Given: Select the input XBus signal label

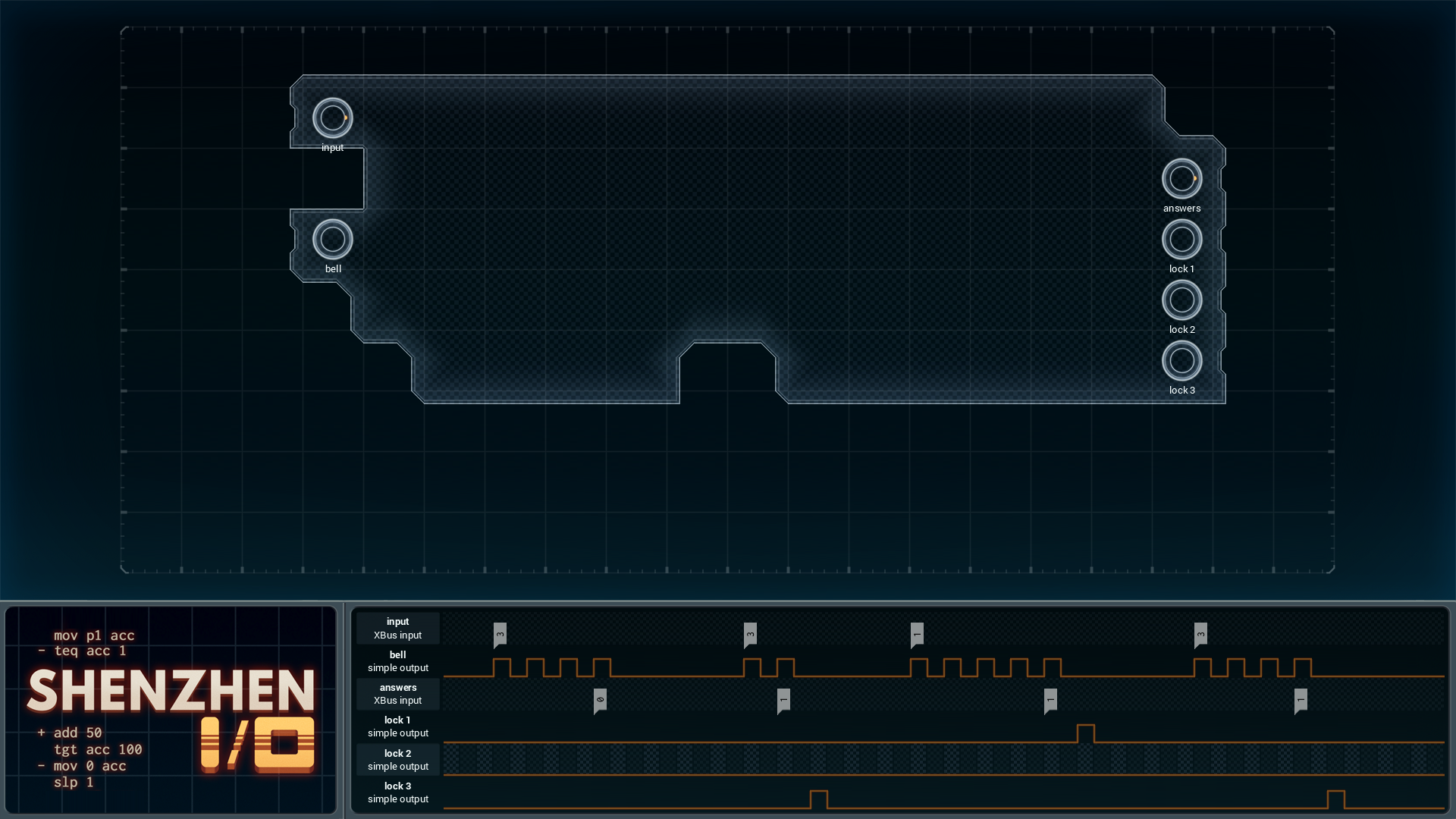Looking at the screenshot, I should click(397, 629).
